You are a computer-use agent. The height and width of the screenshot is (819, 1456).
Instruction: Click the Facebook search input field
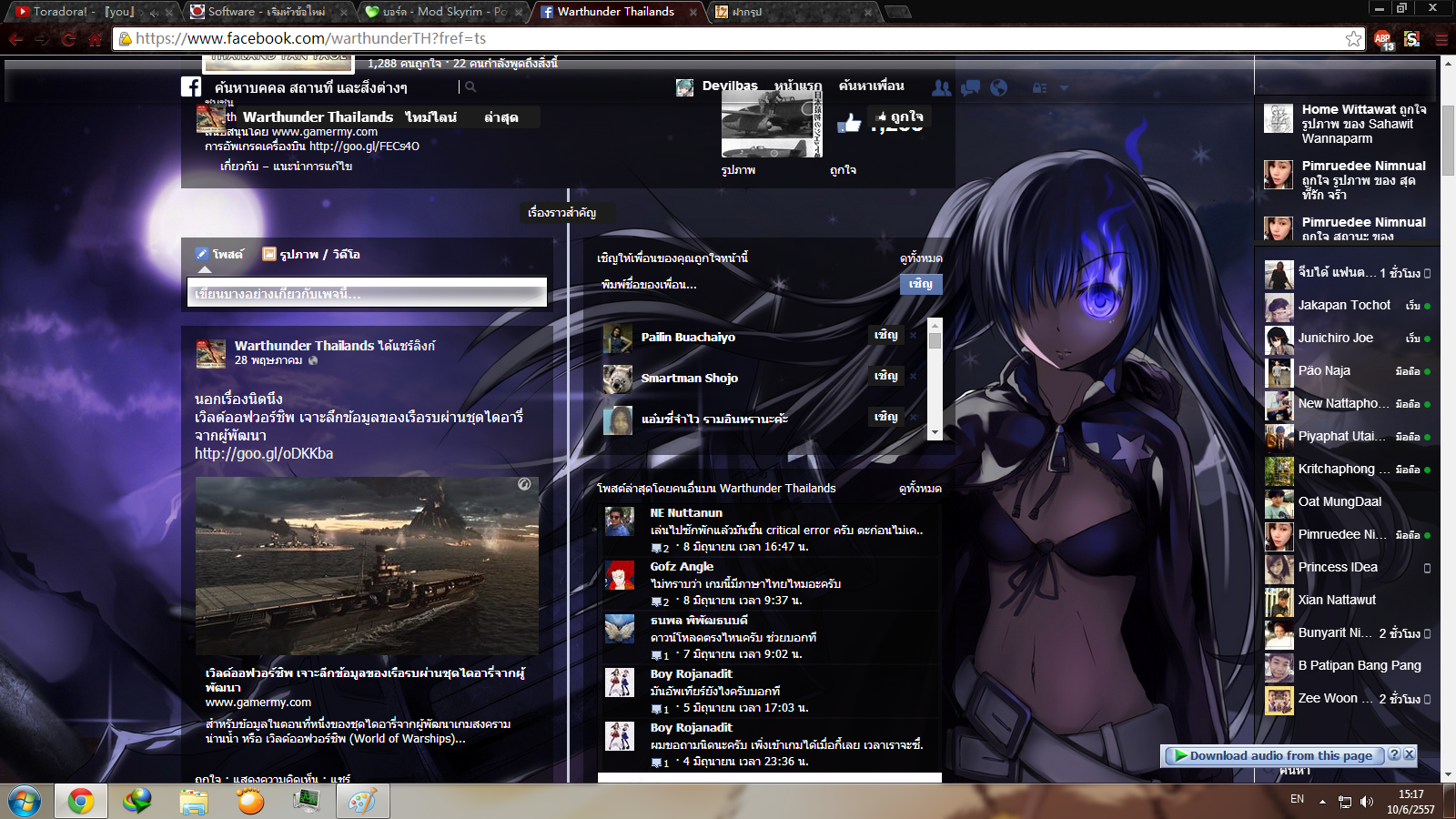(333, 87)
